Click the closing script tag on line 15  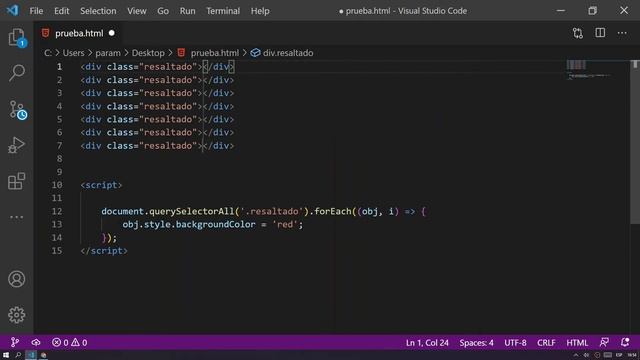pyautogui.click(x=104, y=251)
